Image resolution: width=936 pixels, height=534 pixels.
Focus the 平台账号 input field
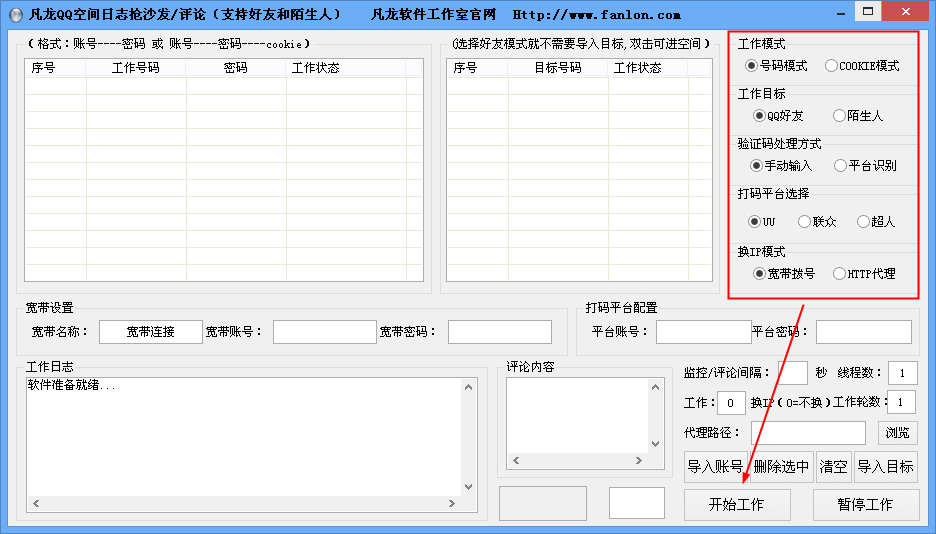point(703,332)
